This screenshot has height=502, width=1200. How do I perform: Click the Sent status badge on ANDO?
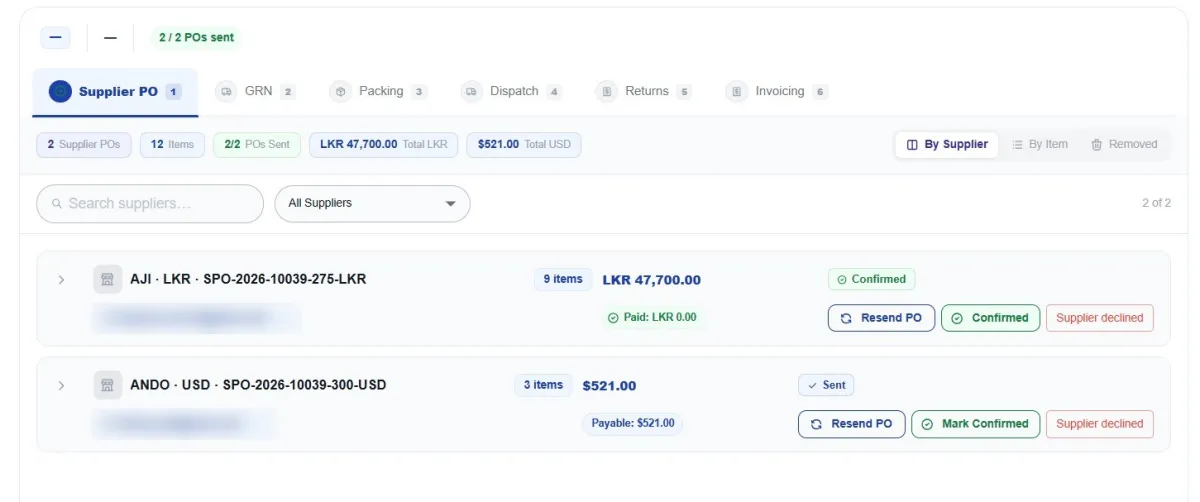(x=826, y=385)
